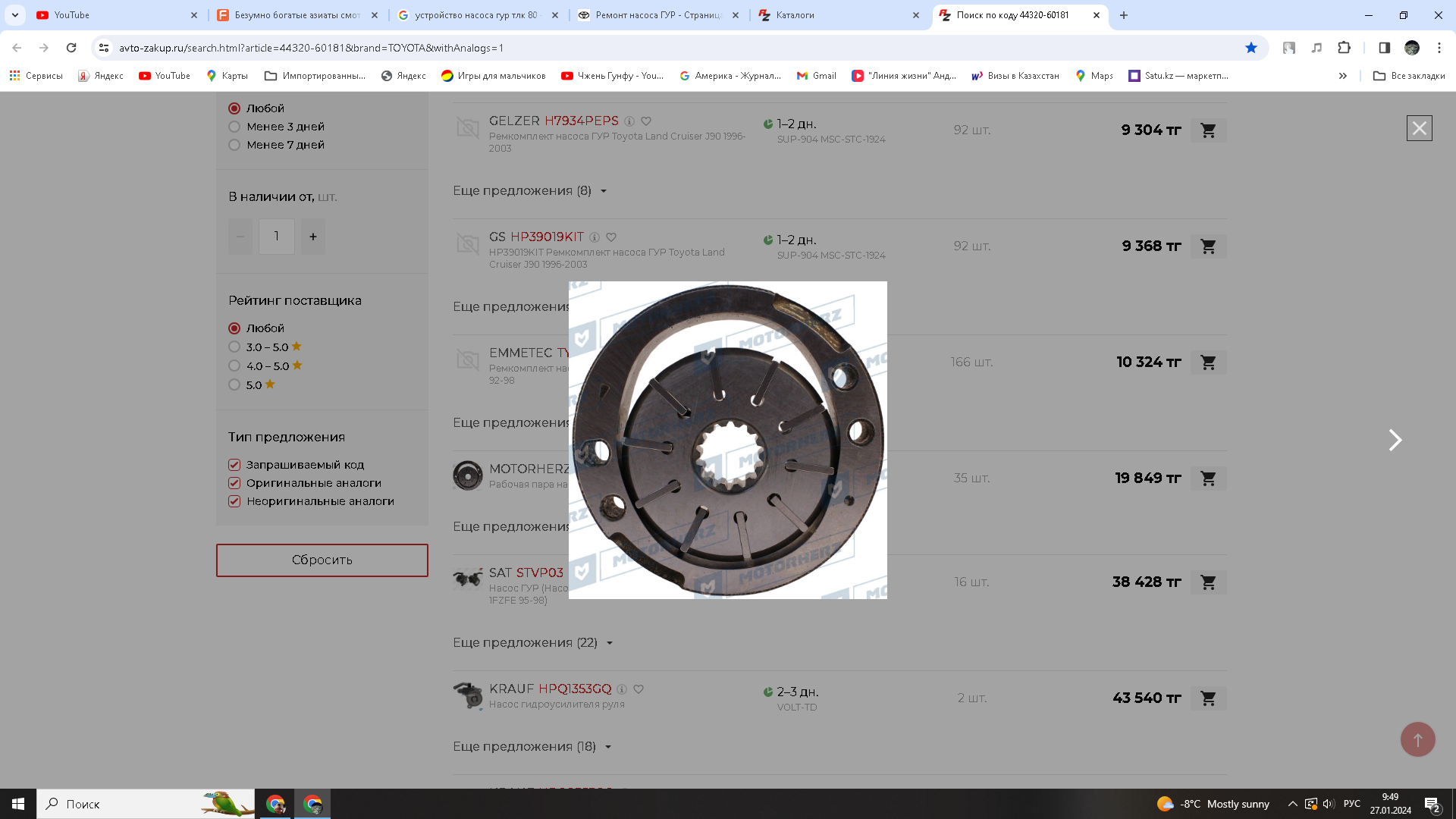Switch to 'устройство насоса гур' Google tab

click(479, 15)
